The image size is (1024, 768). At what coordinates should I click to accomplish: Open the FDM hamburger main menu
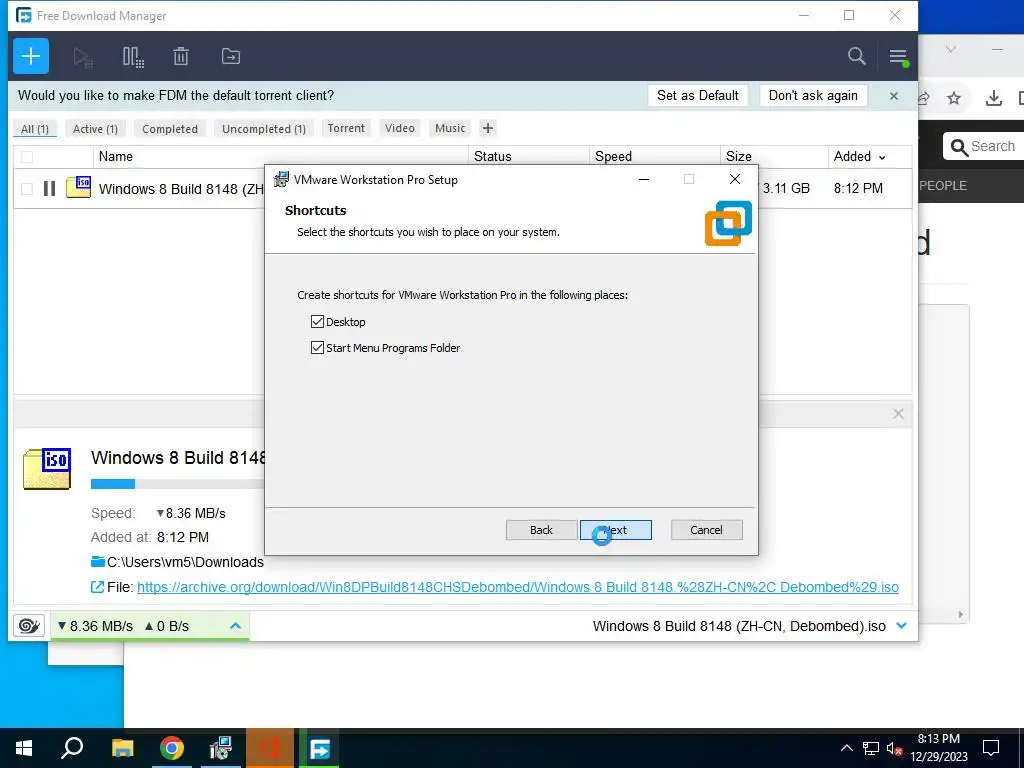point(899,57)
